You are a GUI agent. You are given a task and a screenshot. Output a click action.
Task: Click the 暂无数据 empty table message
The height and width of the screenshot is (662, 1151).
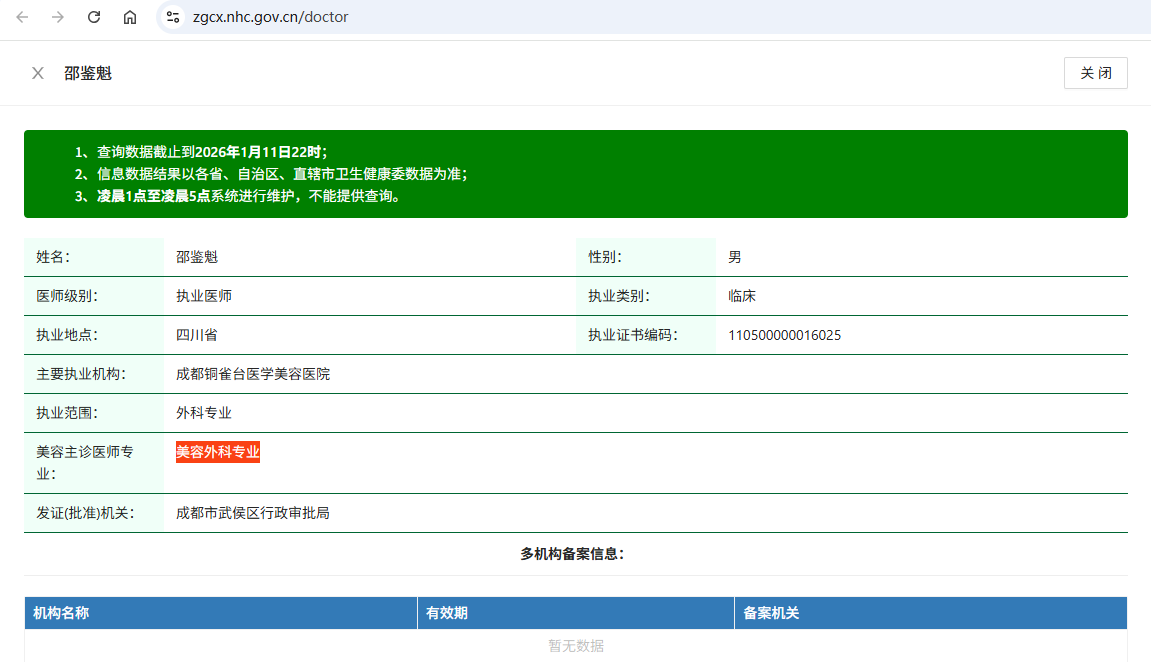point(576,646)
